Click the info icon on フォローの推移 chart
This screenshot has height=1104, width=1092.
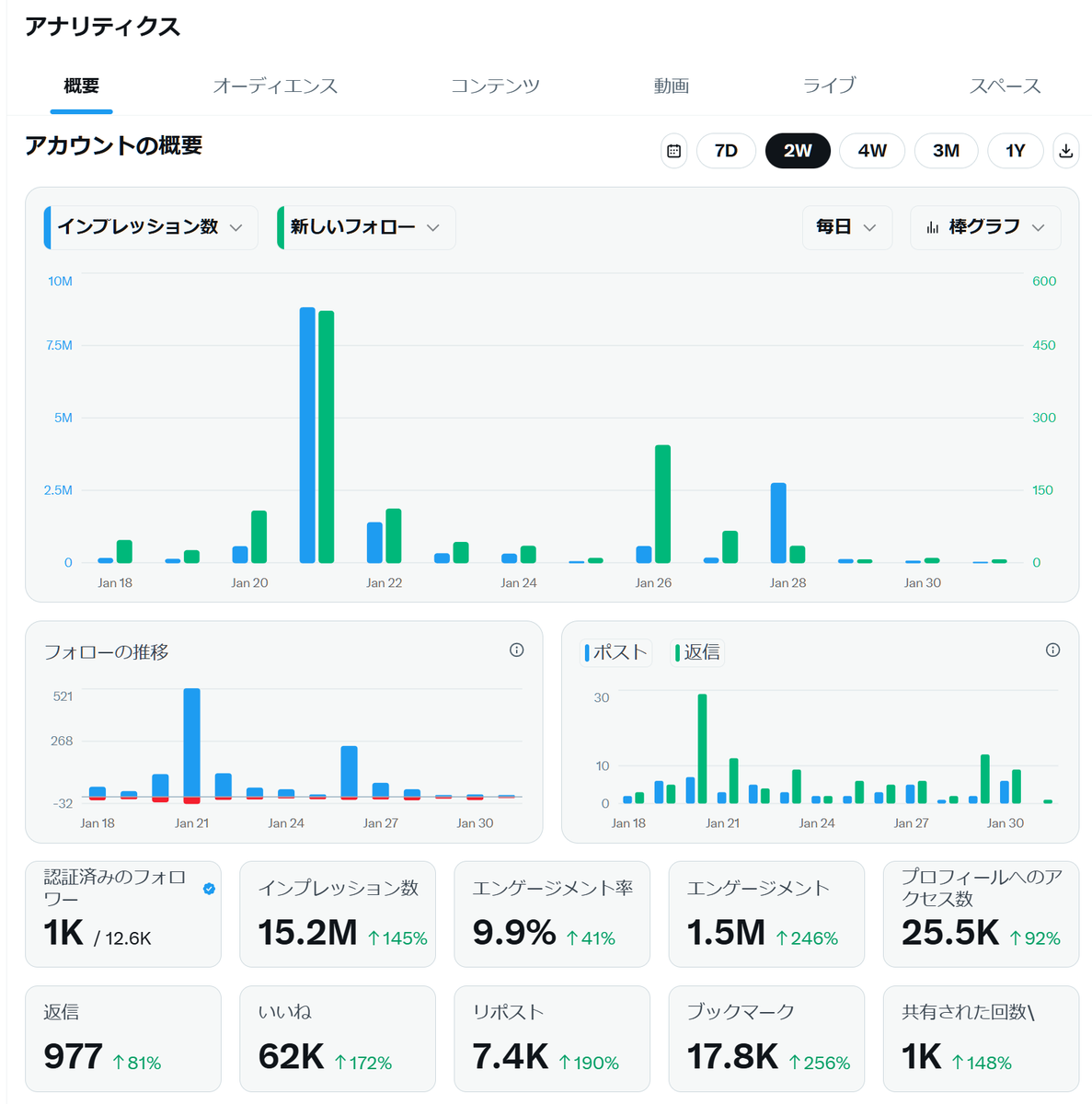[517, 650]
